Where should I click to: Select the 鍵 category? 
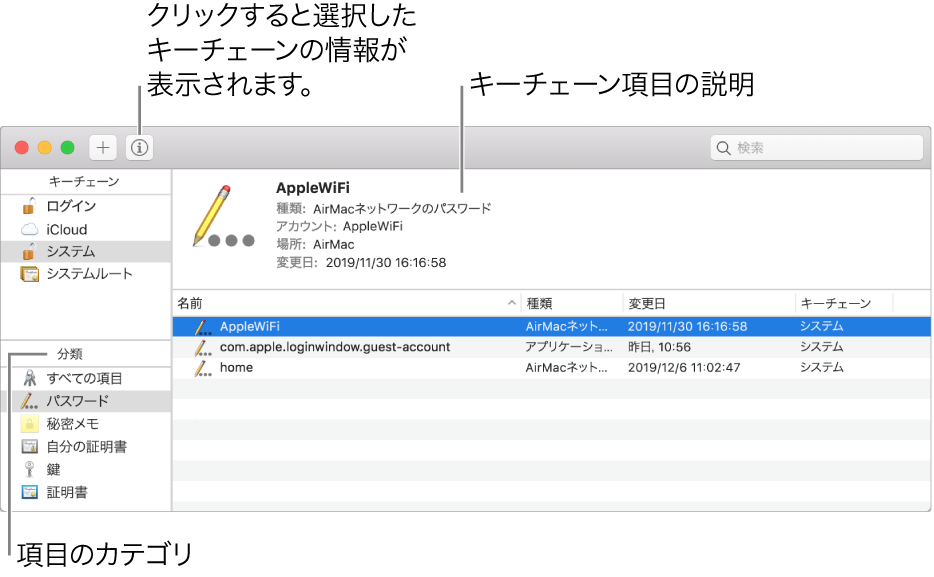pos(86,469)
